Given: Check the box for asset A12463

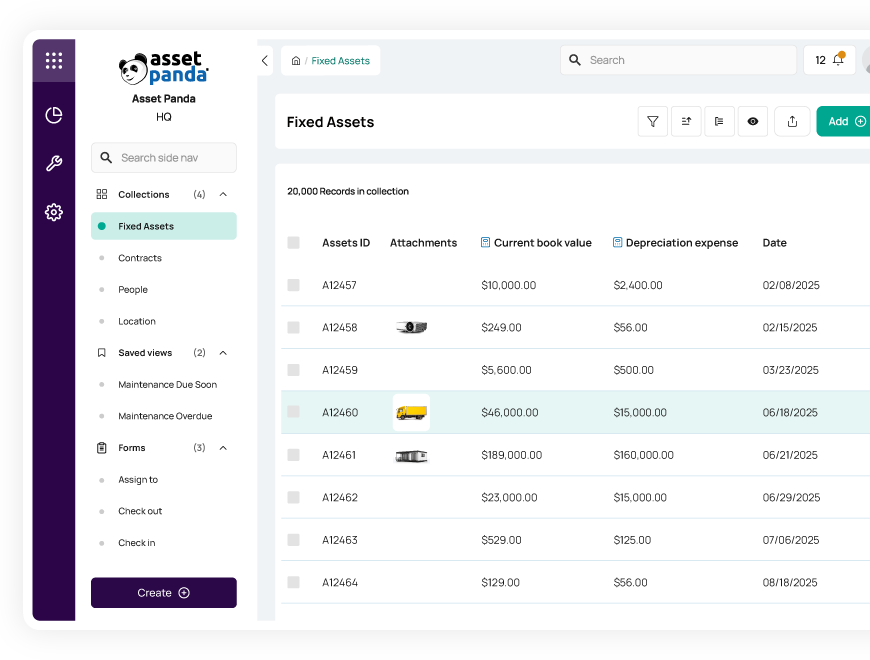Looking at the screenshot, I should 294,540.
